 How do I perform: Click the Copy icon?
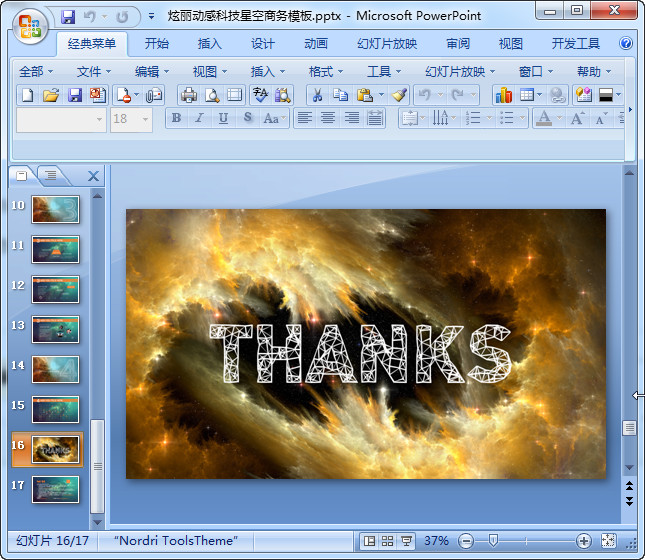click(x=341, y=95)
